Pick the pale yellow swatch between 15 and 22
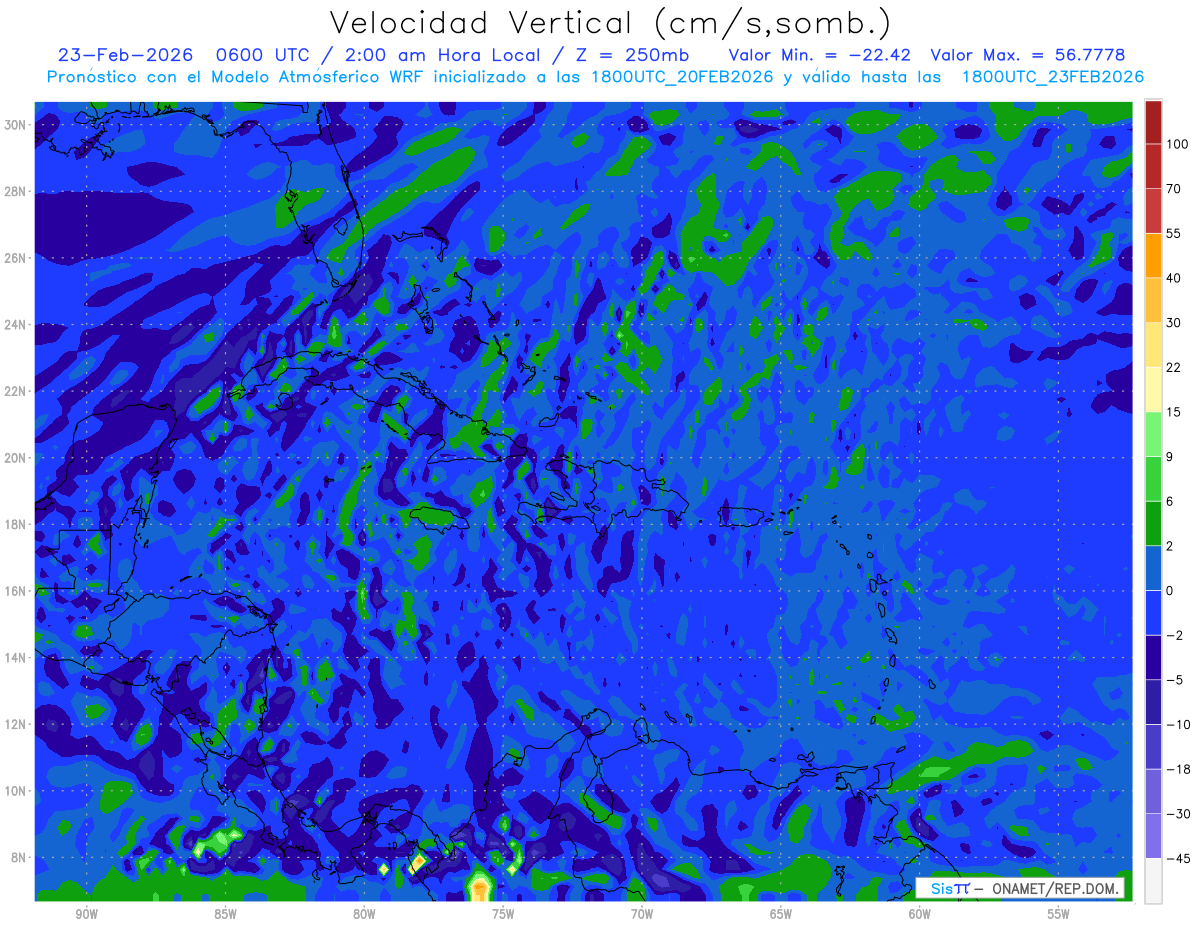The width and height of the screenshot is (1200, 927). 1153,389
